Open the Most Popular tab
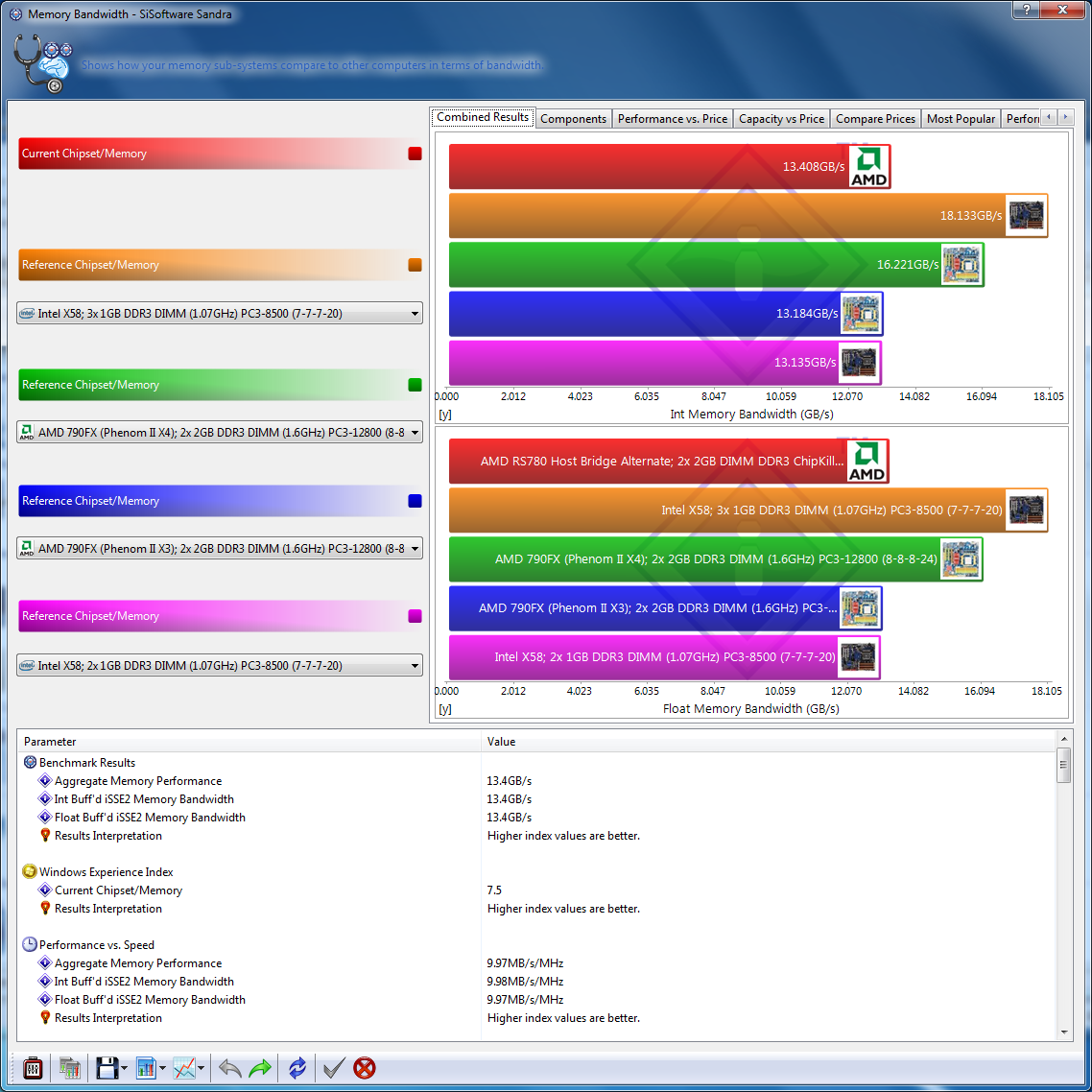This screenshot has height=1092, width=1092. click(x=961, y=118)
